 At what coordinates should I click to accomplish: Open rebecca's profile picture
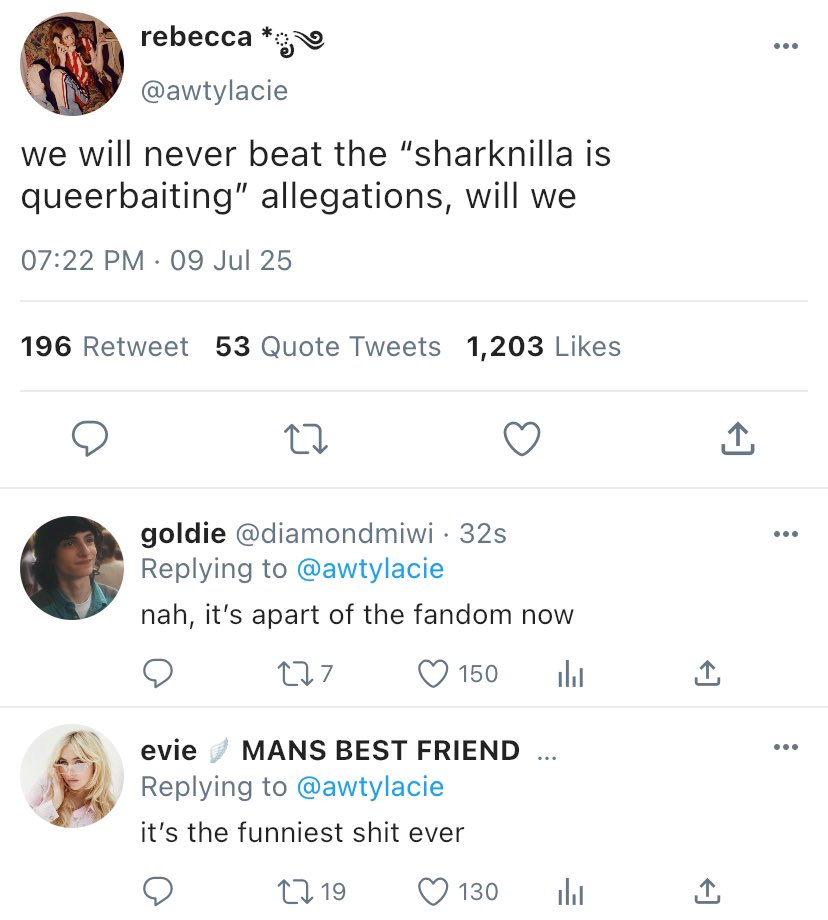(x=72, y=64)
